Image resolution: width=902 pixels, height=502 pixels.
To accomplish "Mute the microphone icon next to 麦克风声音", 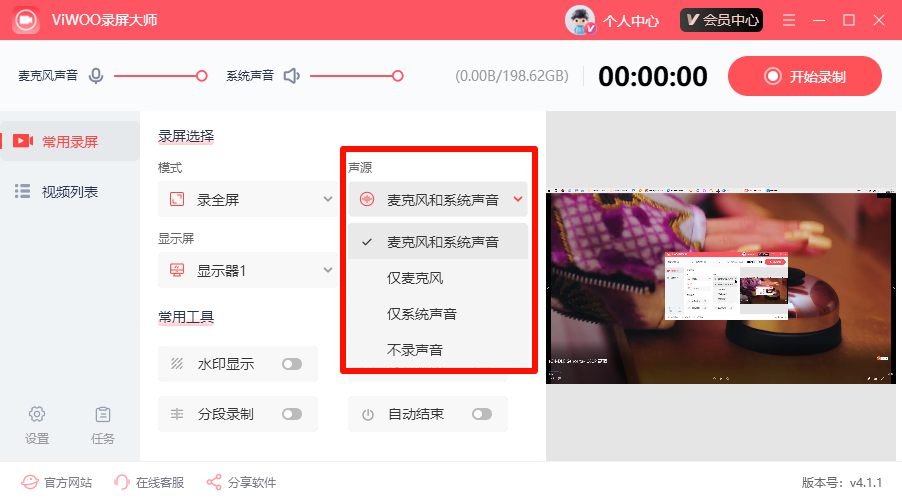I will (96, 76).
